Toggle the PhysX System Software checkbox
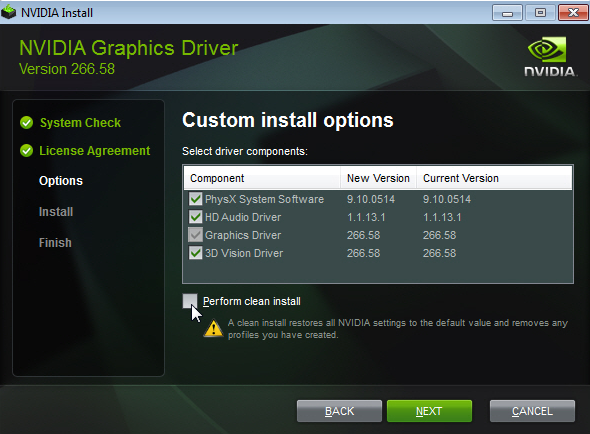 (195, 199)
